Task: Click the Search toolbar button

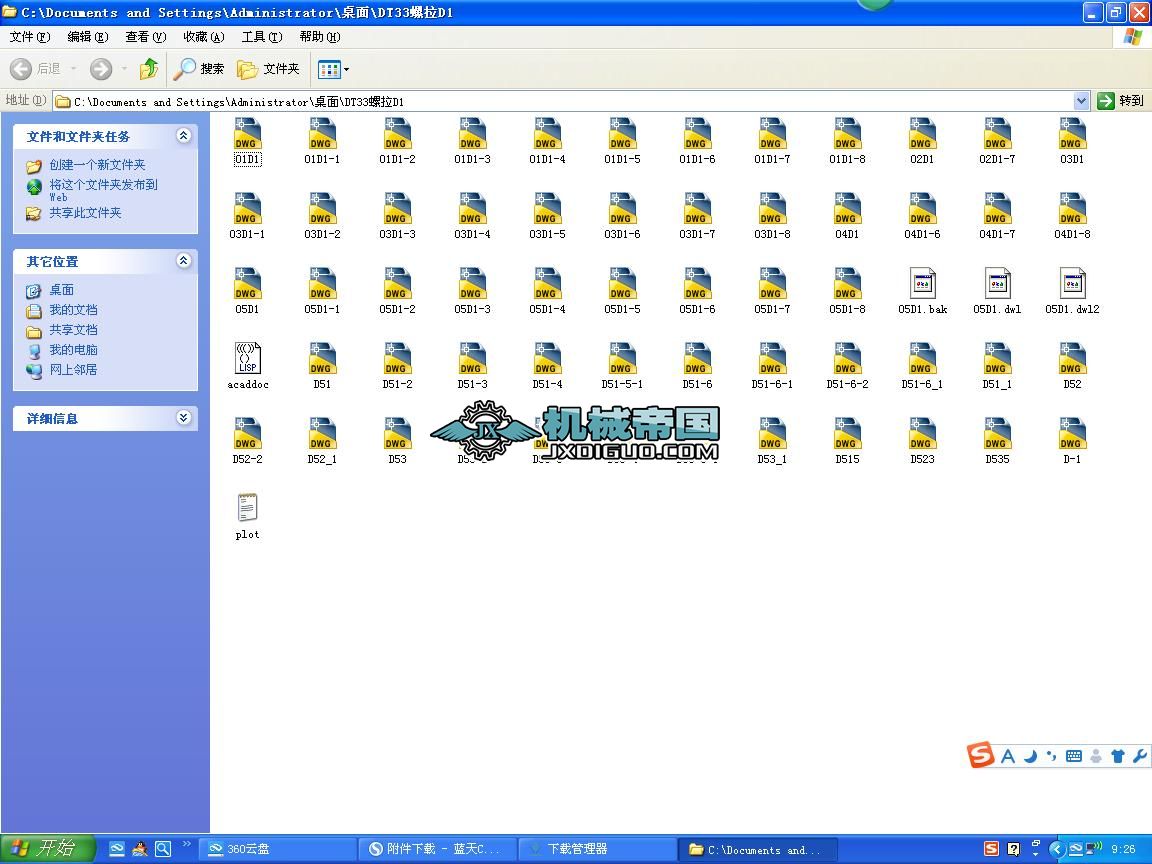Action: pos(199,69)
